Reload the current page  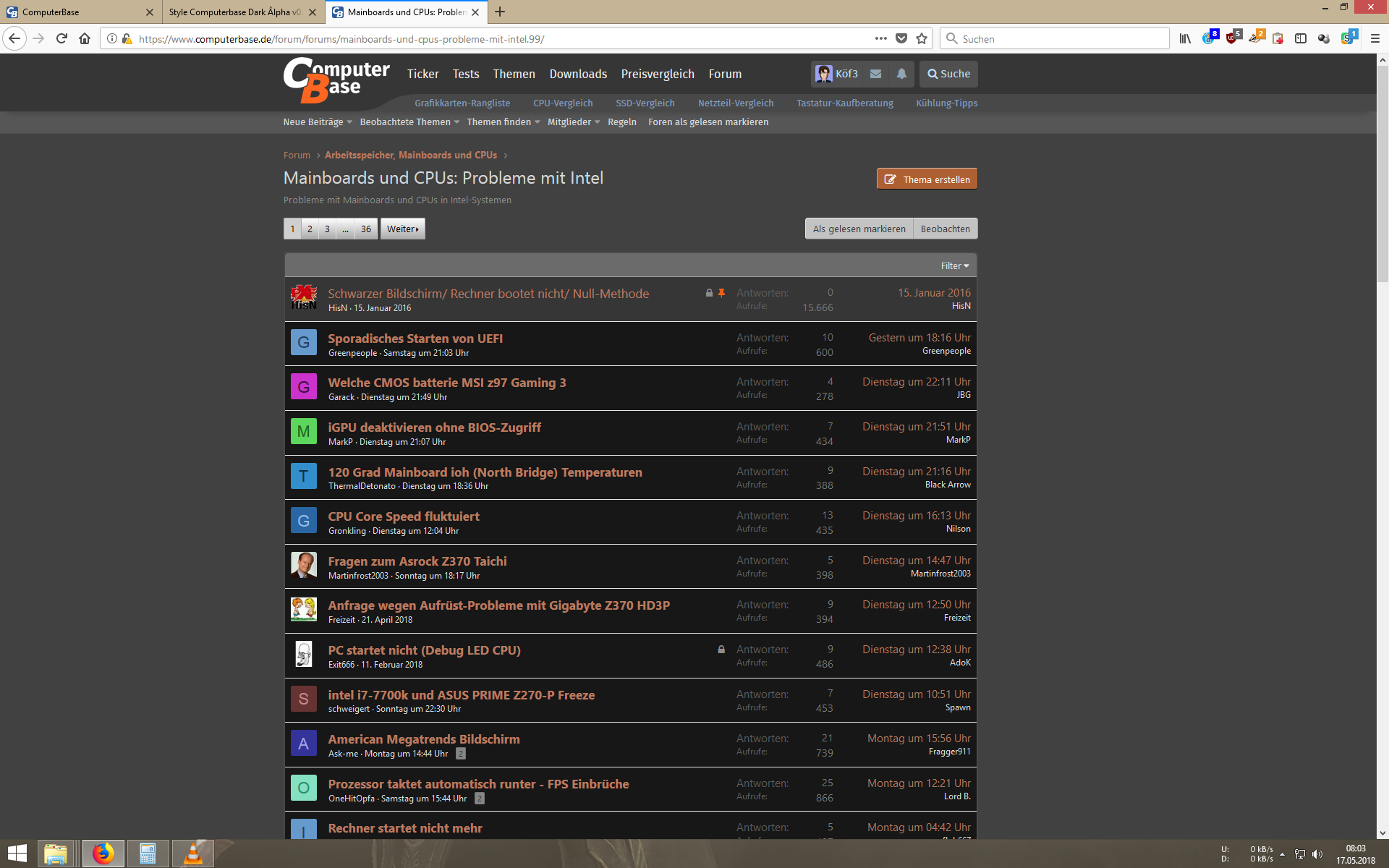pyautogui.click(x=61, y=39)
